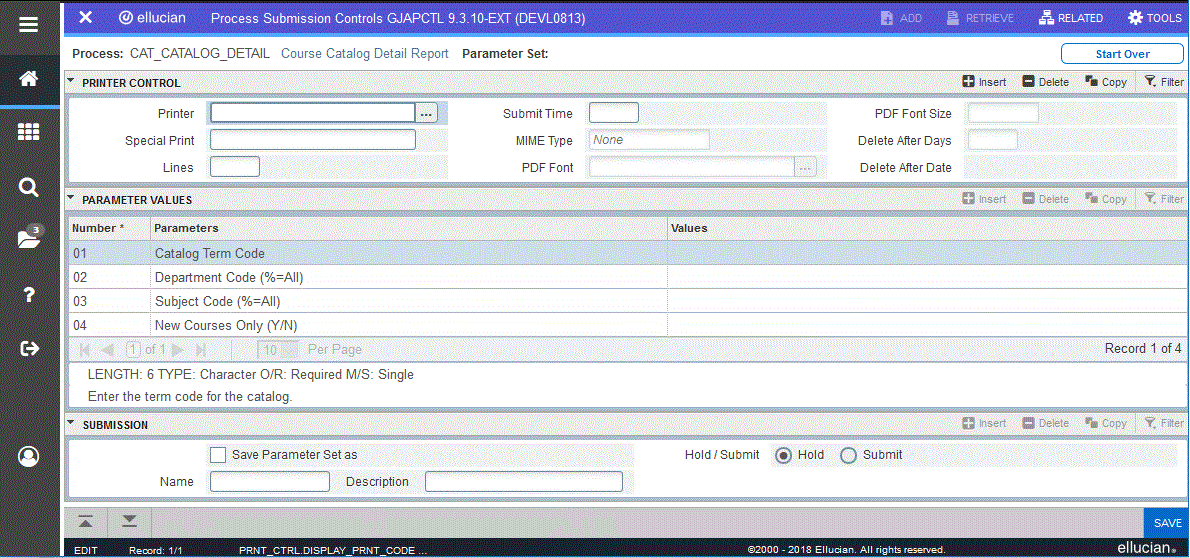Open the hamburger menu in the sidebar
Viewport: 1190px width, 558px height.
point(29,24)
